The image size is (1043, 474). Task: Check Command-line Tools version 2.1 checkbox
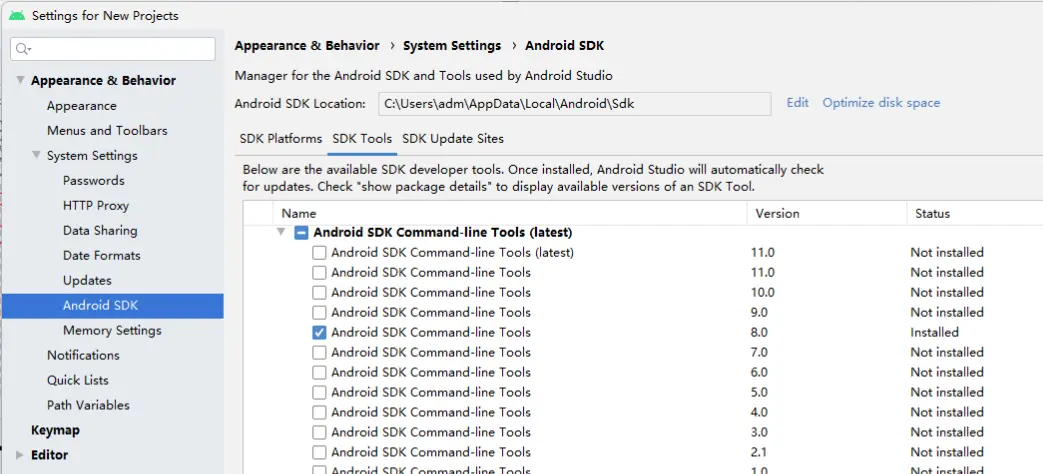(x=319, y=452)
